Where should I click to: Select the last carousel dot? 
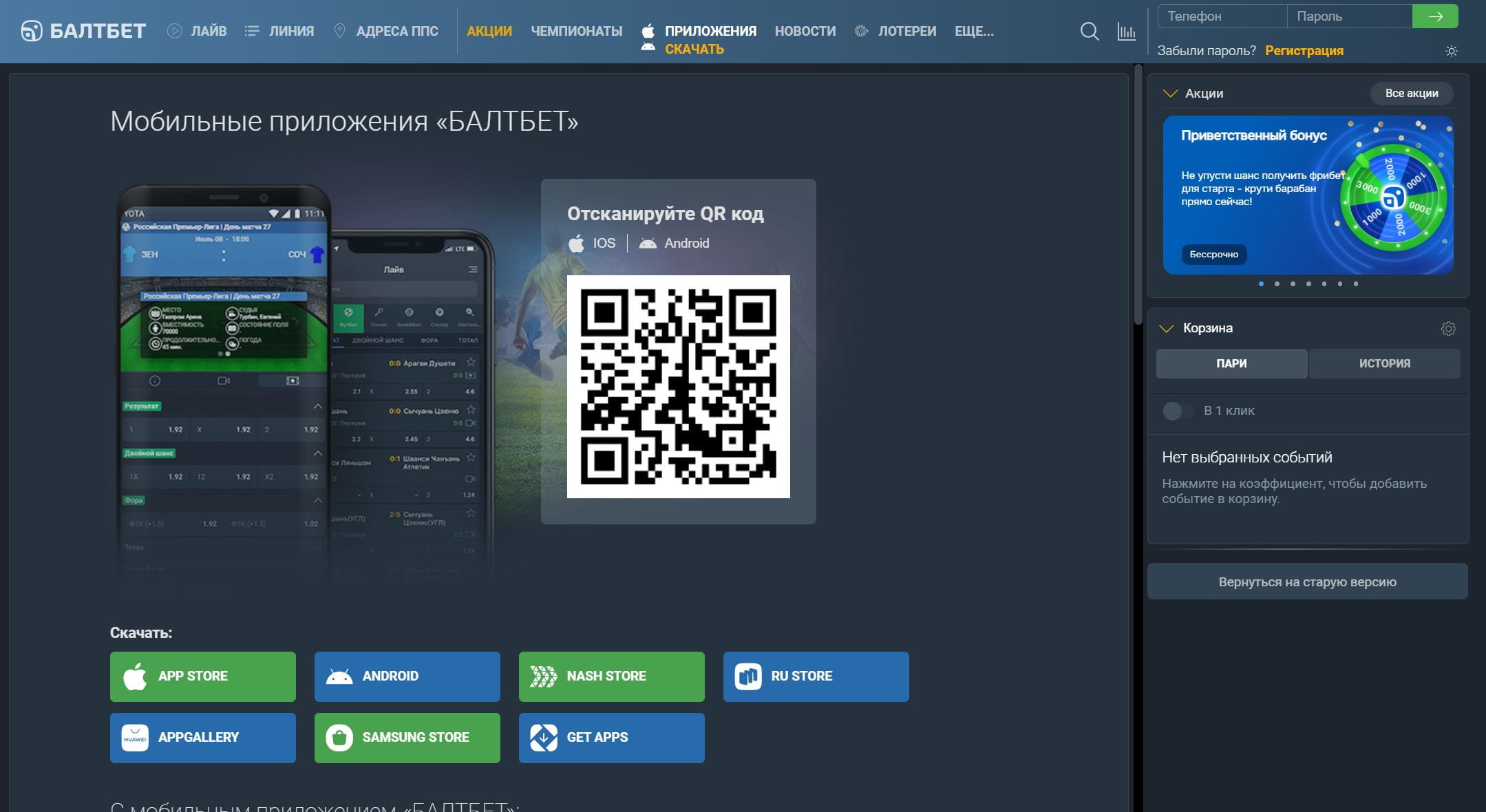pos(1356,284)
